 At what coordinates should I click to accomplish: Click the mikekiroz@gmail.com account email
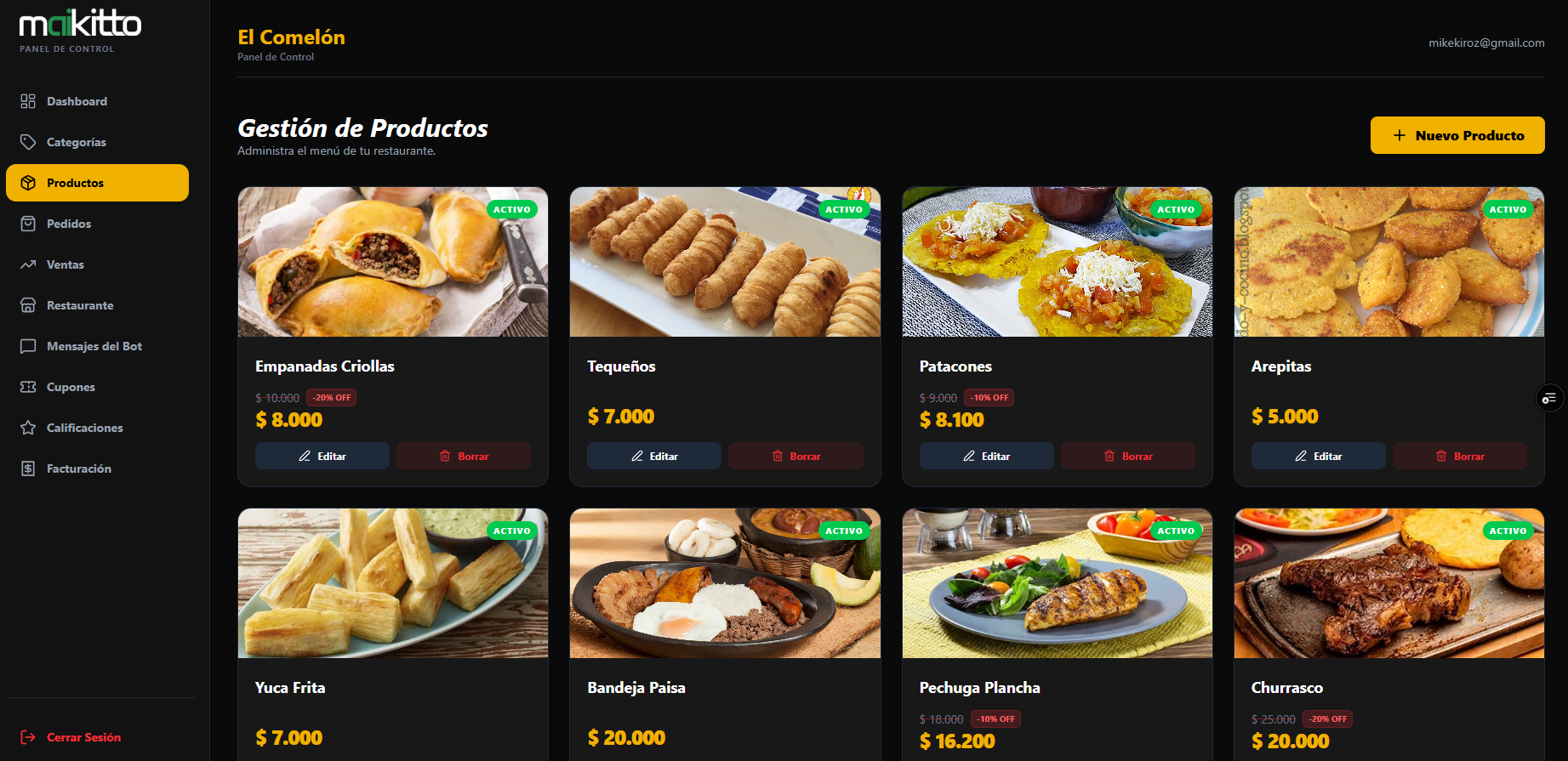[x=1486, y=43]
